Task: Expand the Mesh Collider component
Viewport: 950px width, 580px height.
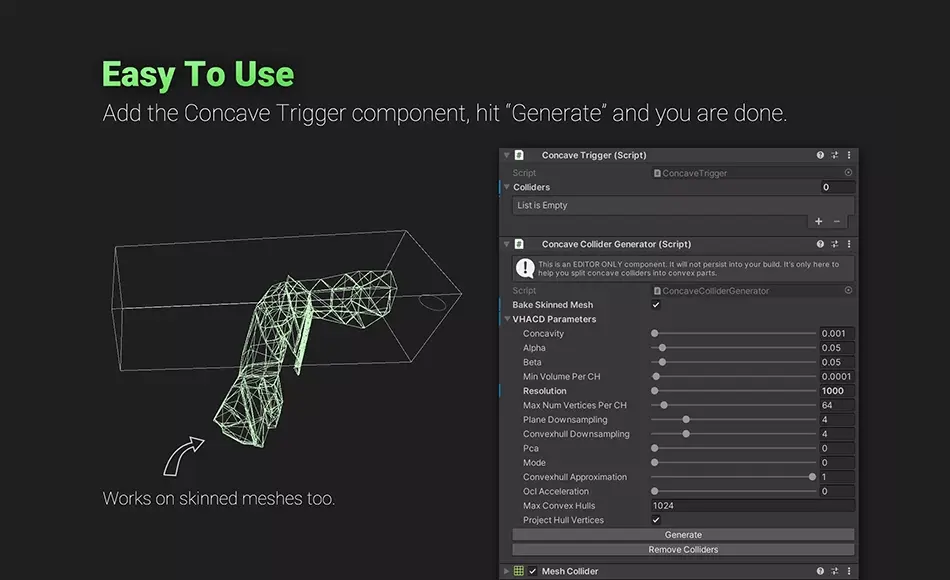Action: (x=505, y=571)
